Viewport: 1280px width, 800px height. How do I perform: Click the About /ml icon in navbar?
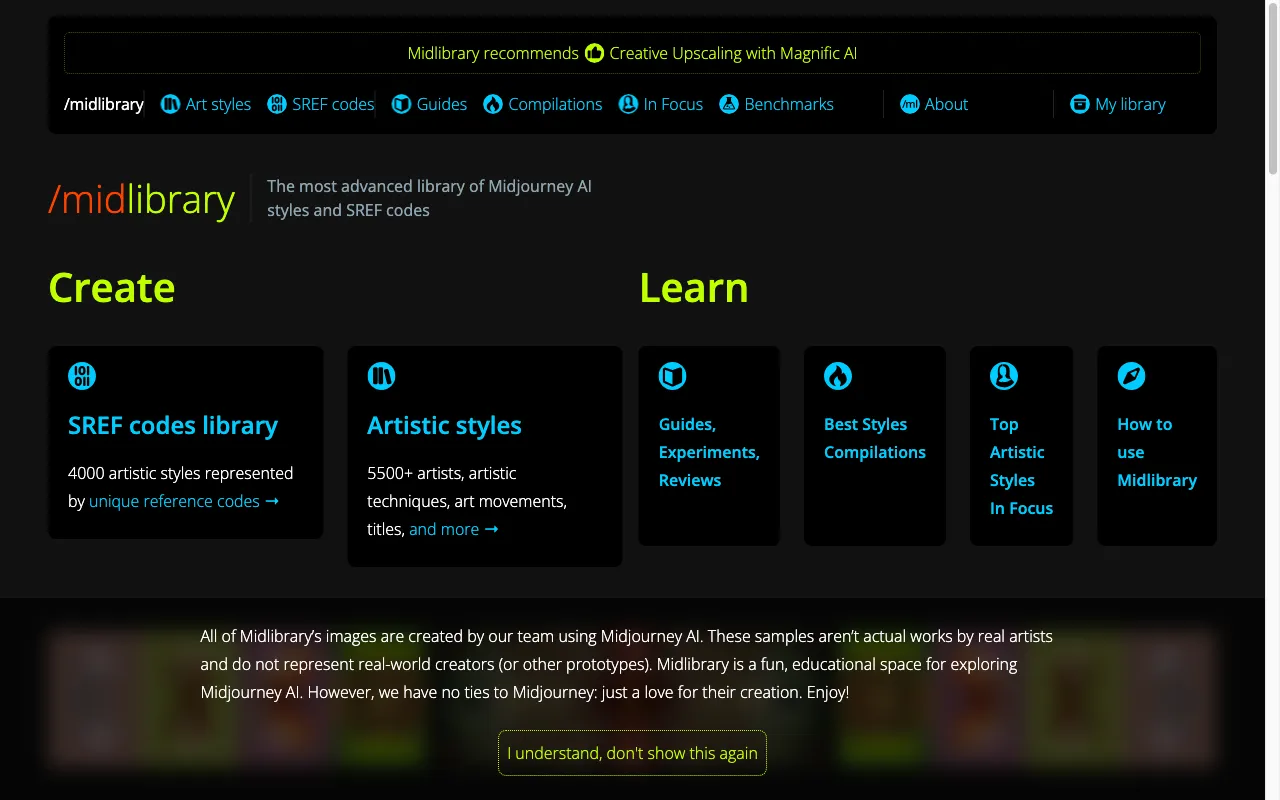909,104
